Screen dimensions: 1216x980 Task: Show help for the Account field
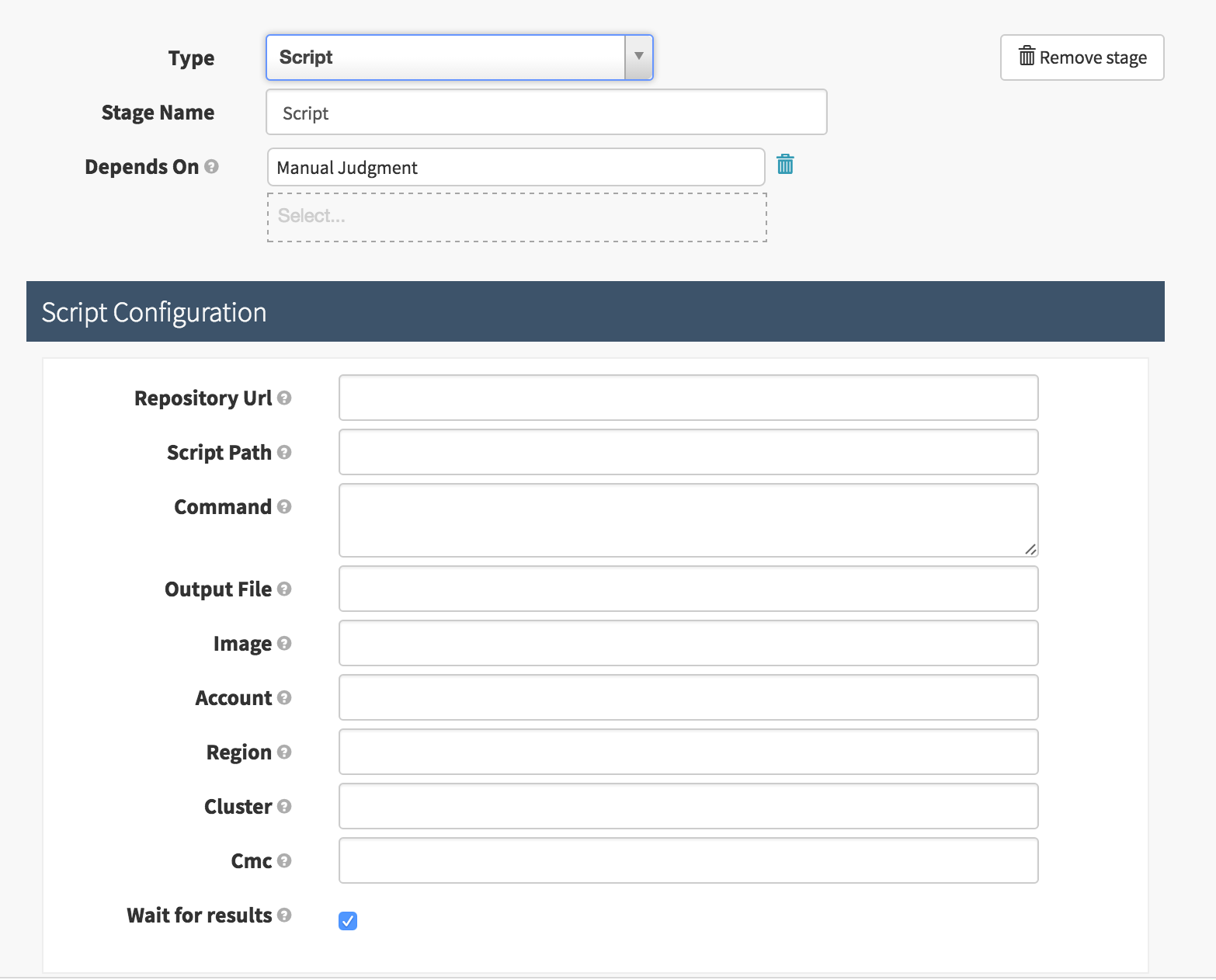[x=284, y=698]
